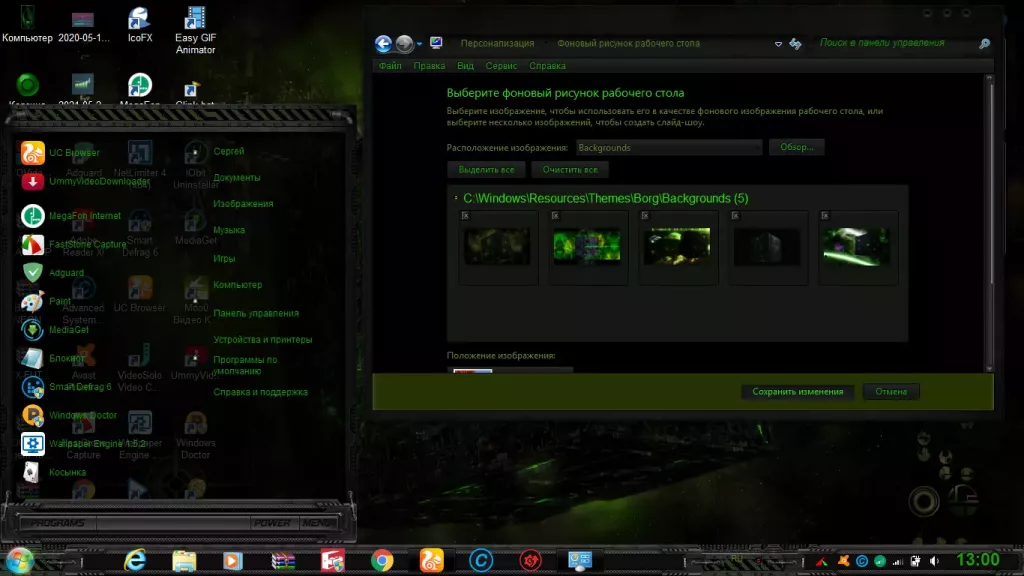Open FastStone Capture from the start menu
The height and width of the screenshot is (576, 1024).
click(73, 244)
